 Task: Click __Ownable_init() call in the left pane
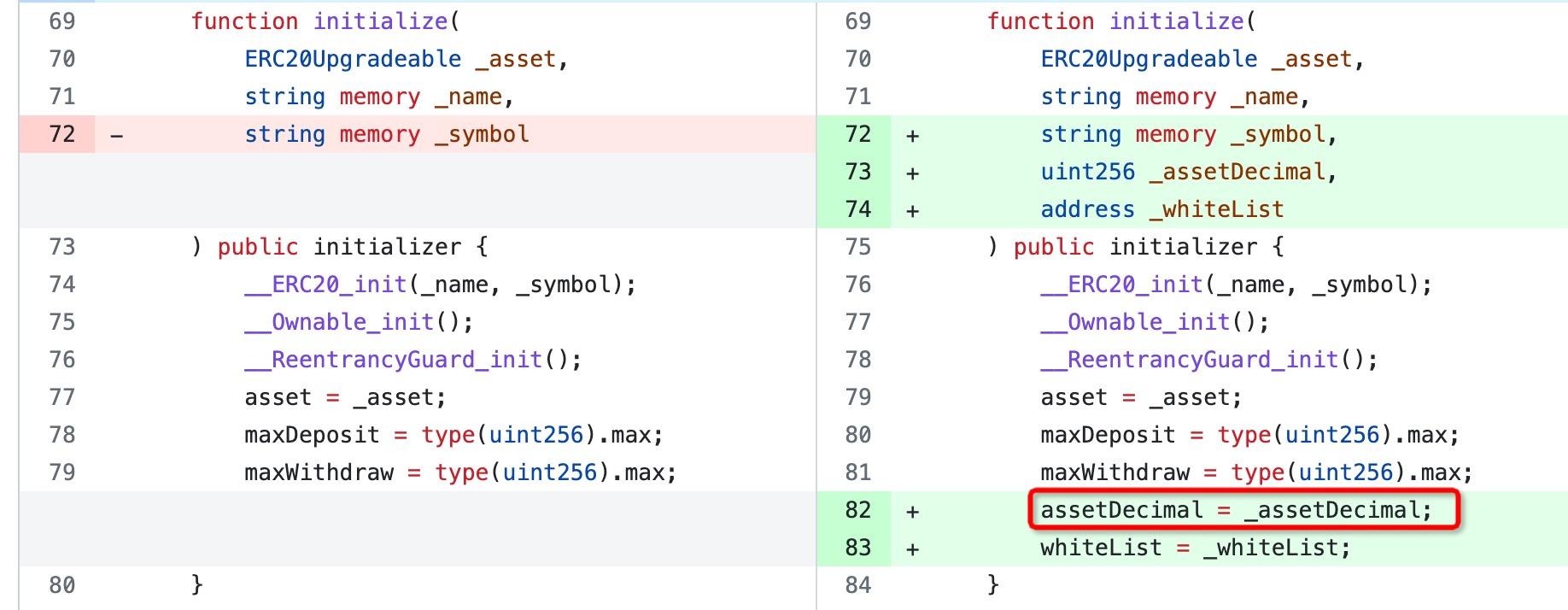(x=358, y=322)
